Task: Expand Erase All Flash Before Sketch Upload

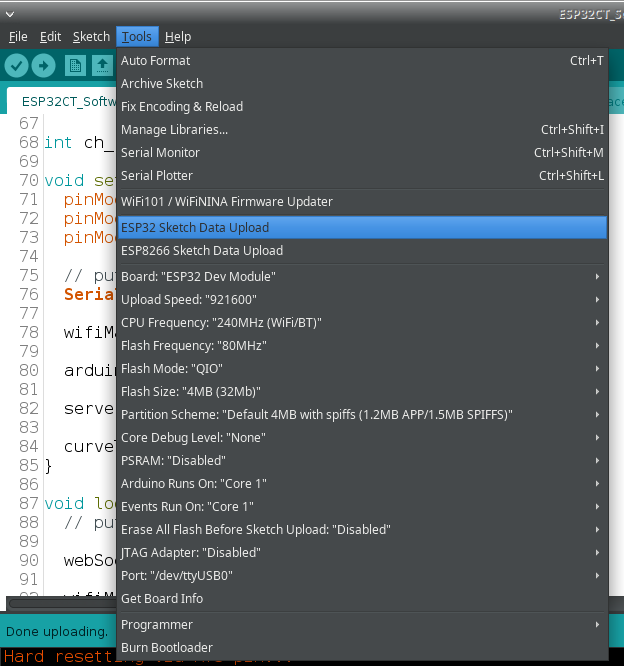Action: coord(361,530)
